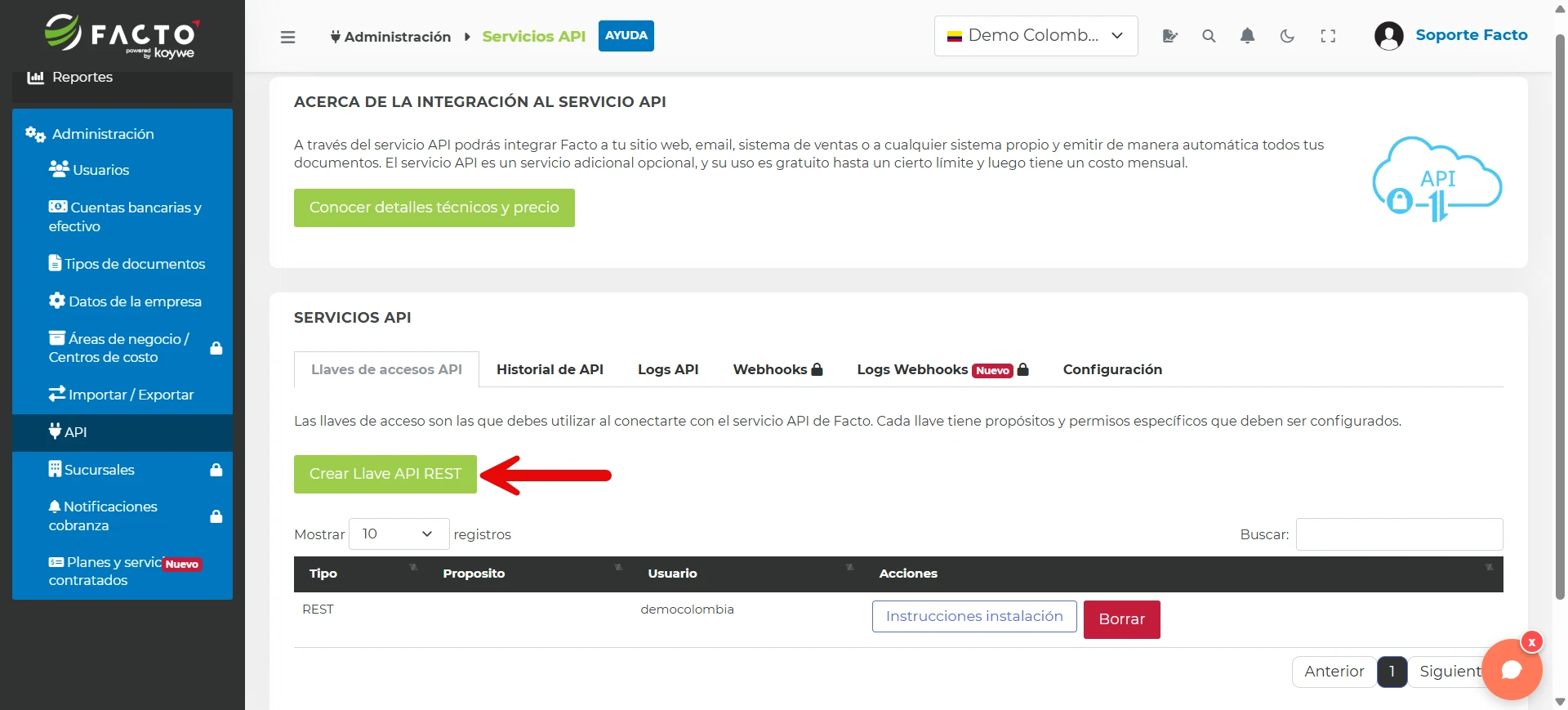
Task: Click Conocer detalles técnicos y precio
Action: pyautogui.click(x=434, y=208)
